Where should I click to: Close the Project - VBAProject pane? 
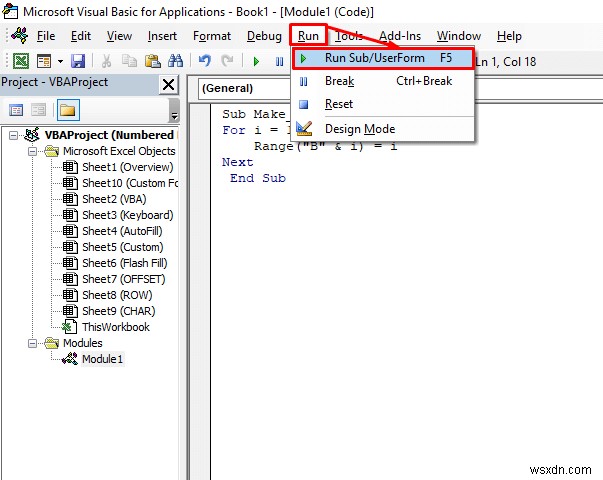pos(168,85)
